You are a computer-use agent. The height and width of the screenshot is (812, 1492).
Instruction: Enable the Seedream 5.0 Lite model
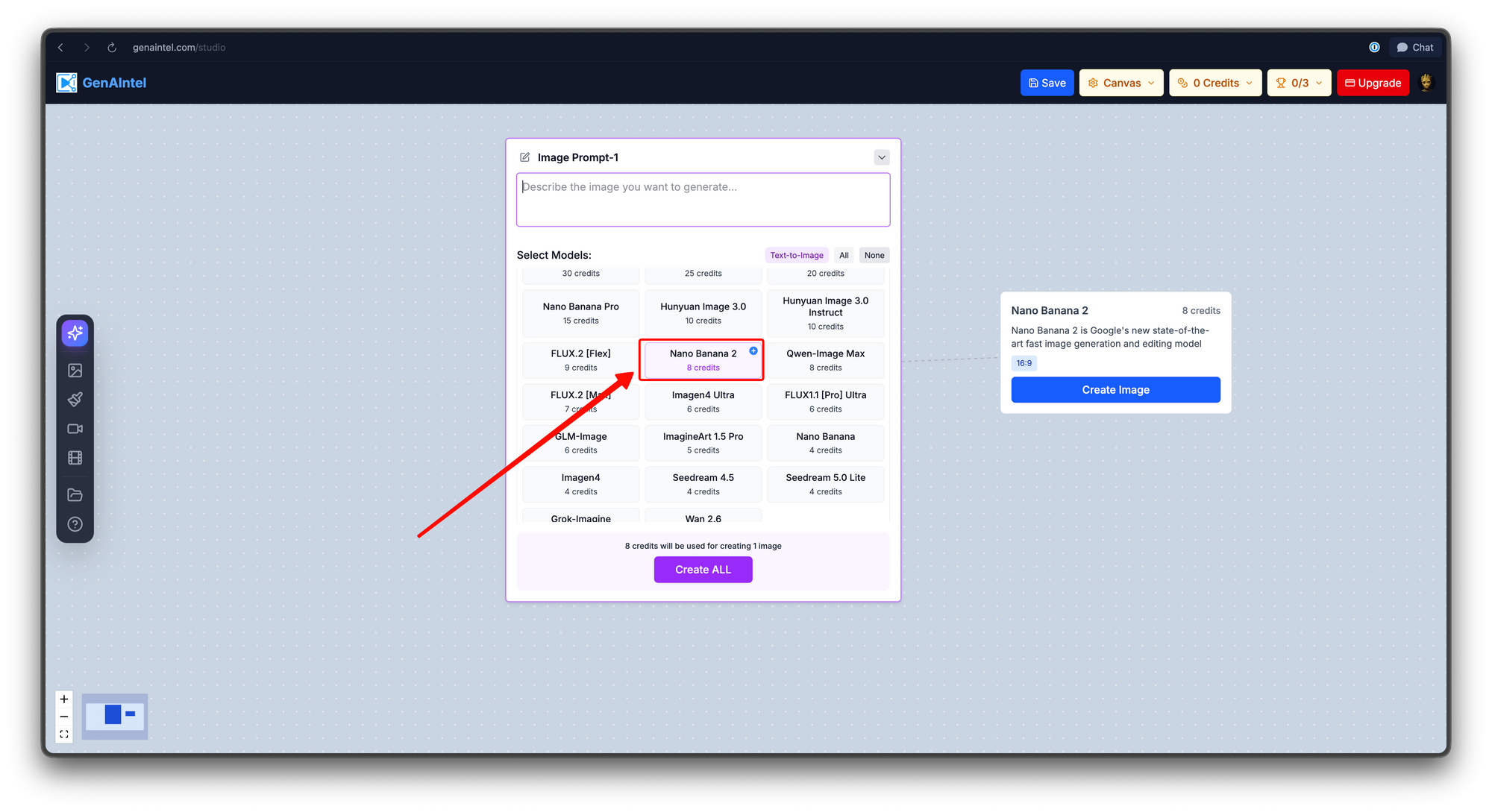click(826, 484)
